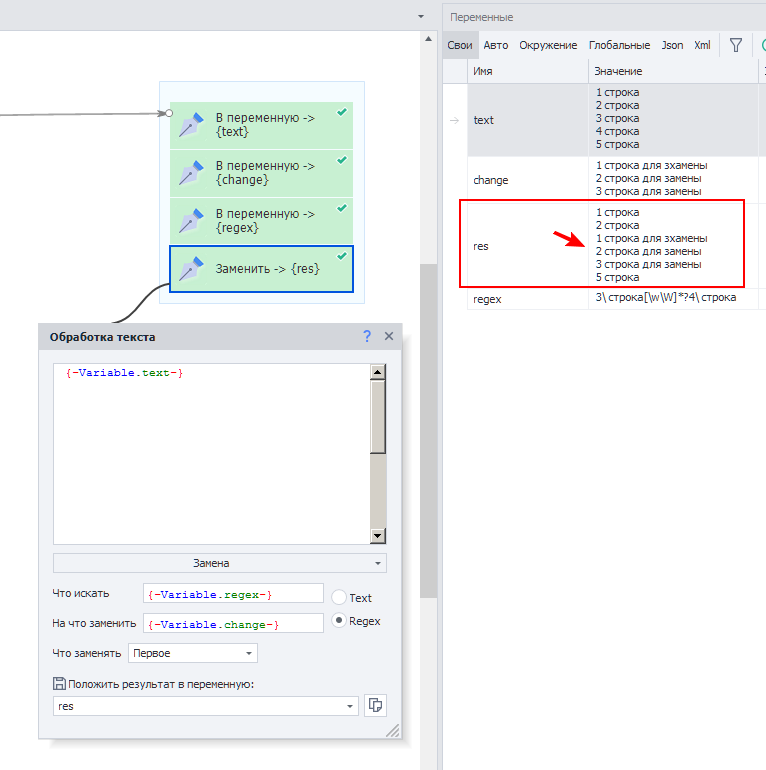Click the filter funnel icon in variables panel
The image size is (766, 770).
(736, 45)
